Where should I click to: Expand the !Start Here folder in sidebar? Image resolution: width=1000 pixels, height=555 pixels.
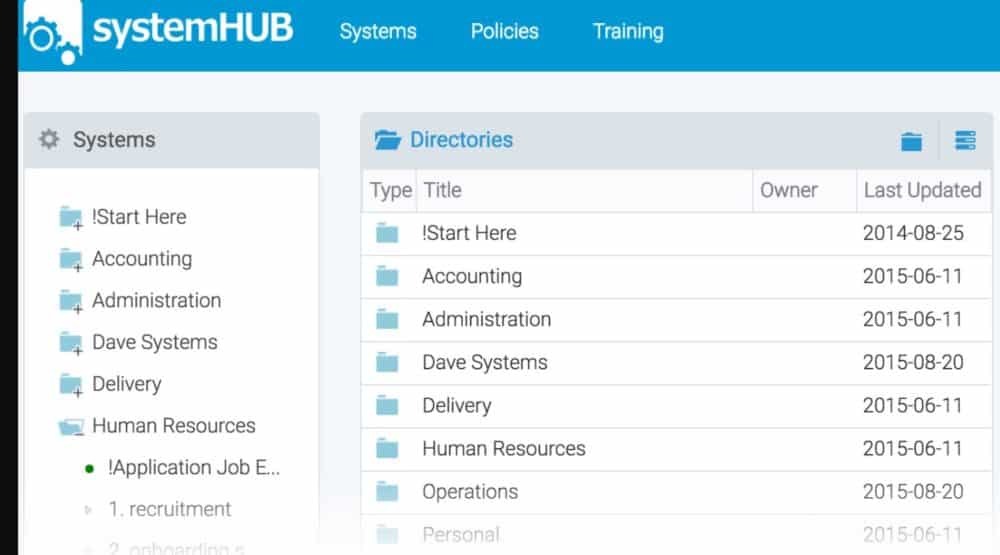coord(70,218)
